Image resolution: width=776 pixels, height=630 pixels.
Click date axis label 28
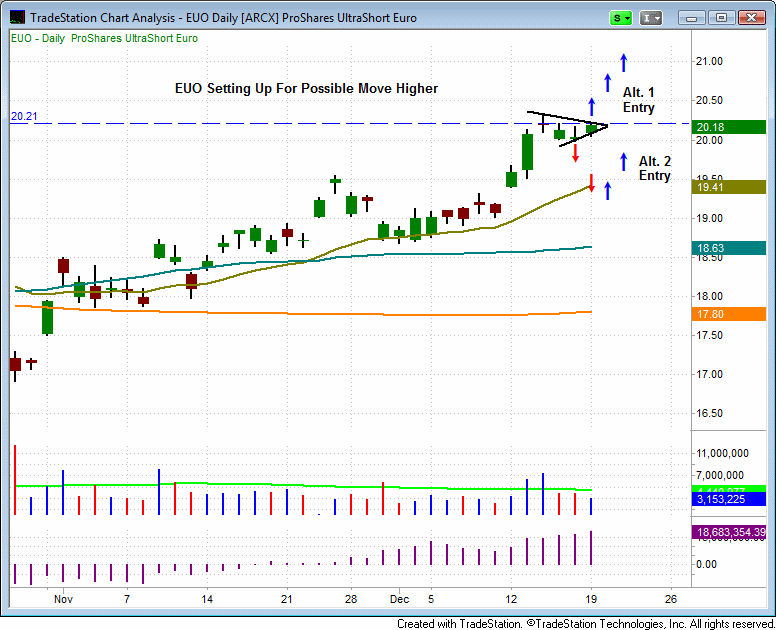point(351,599)
